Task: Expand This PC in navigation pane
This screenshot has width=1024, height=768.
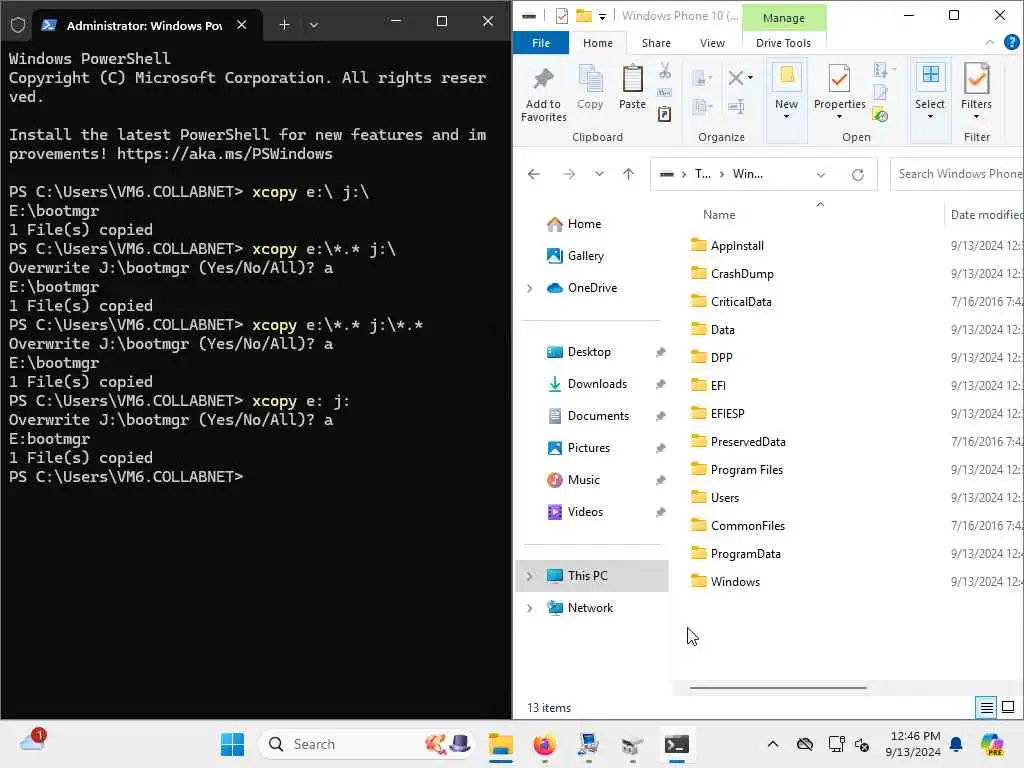Action: tap(530, 576)
